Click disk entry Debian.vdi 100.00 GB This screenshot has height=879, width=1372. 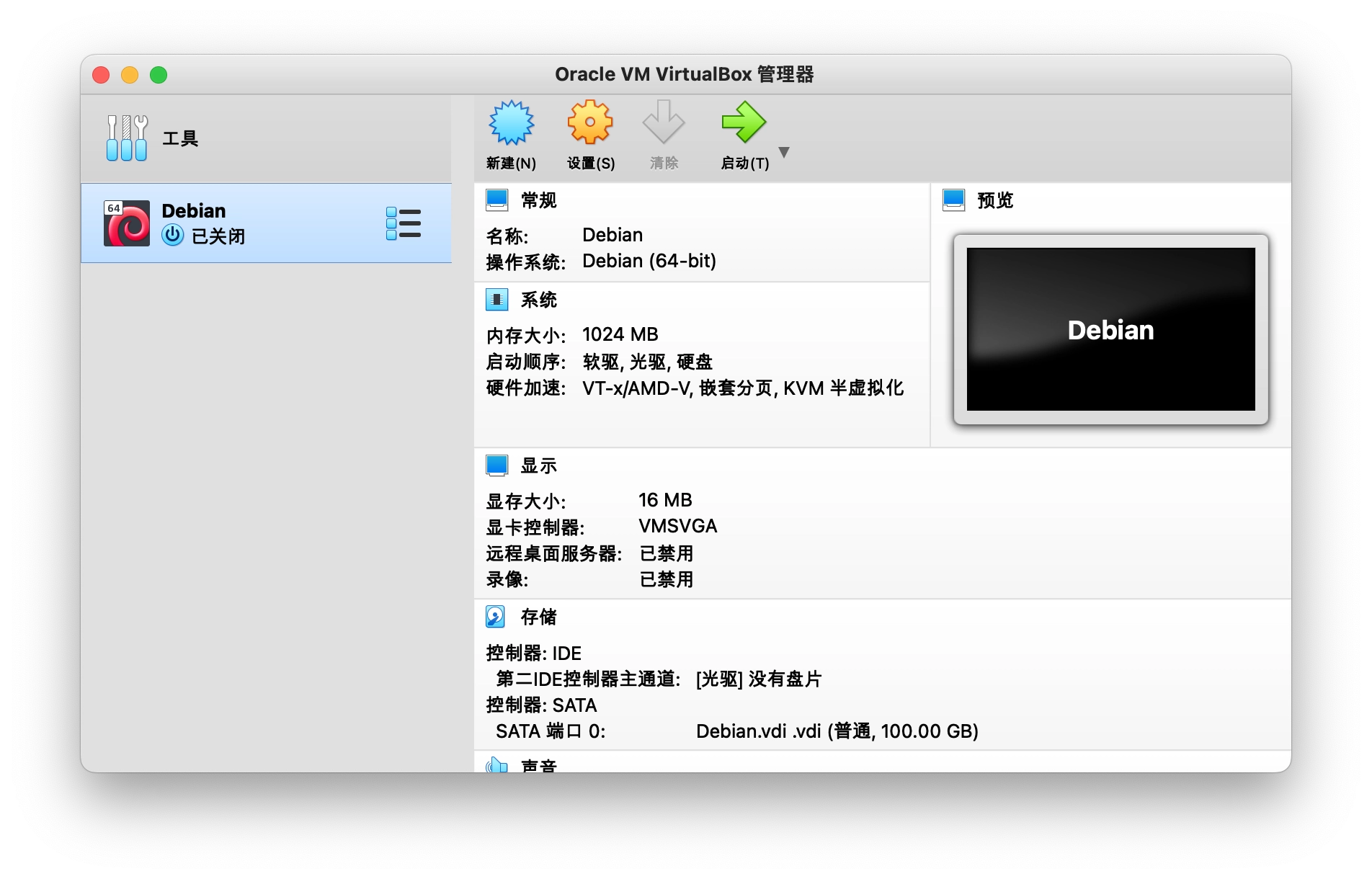click(837, 731)
